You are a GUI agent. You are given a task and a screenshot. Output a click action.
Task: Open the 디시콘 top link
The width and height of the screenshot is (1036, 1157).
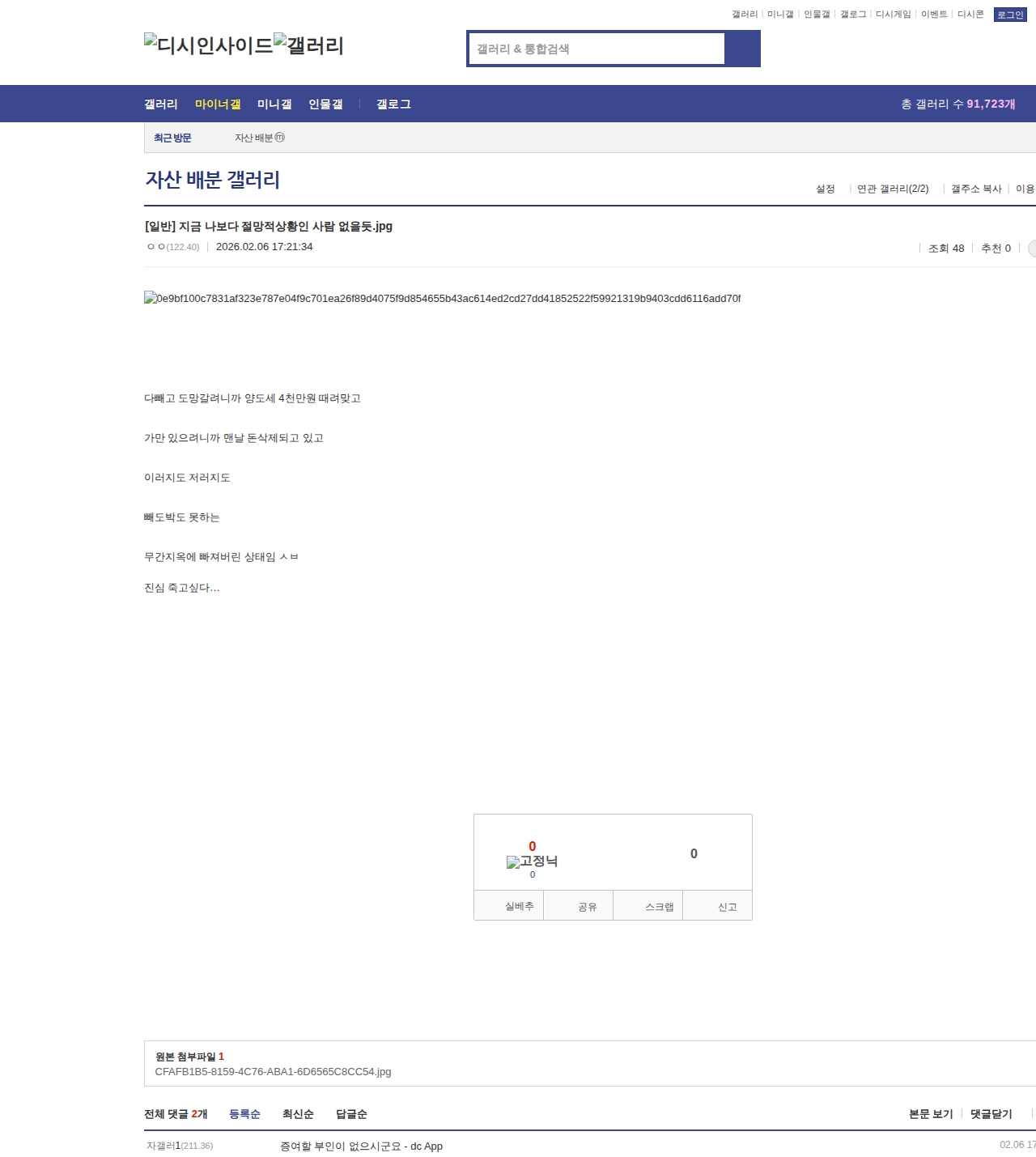[x=970, y=15]
